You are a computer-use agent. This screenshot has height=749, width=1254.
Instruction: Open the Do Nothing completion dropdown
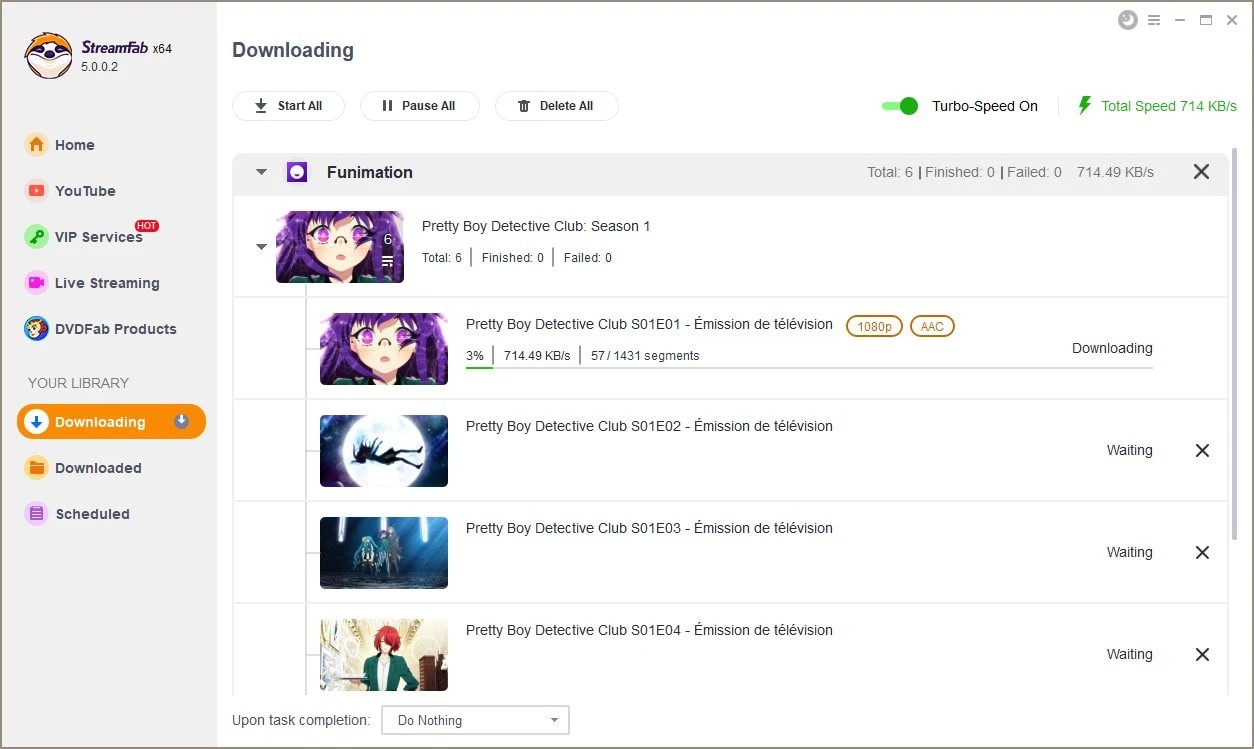point(475,719)
